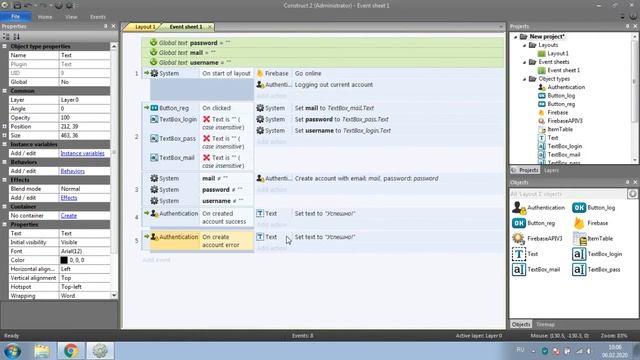Viewport: 640px width, 360px height.
Task: Open Chrome from the taskbar
Action: click(71, 351)
